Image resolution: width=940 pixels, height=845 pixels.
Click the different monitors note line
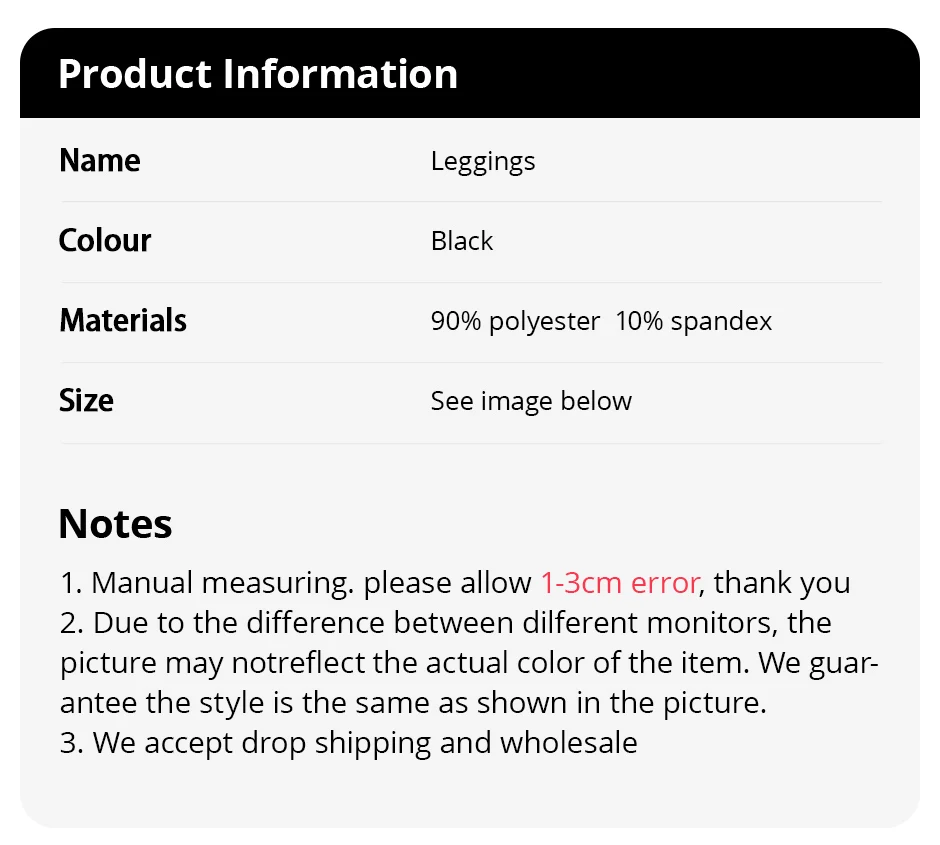coord(445,623)
